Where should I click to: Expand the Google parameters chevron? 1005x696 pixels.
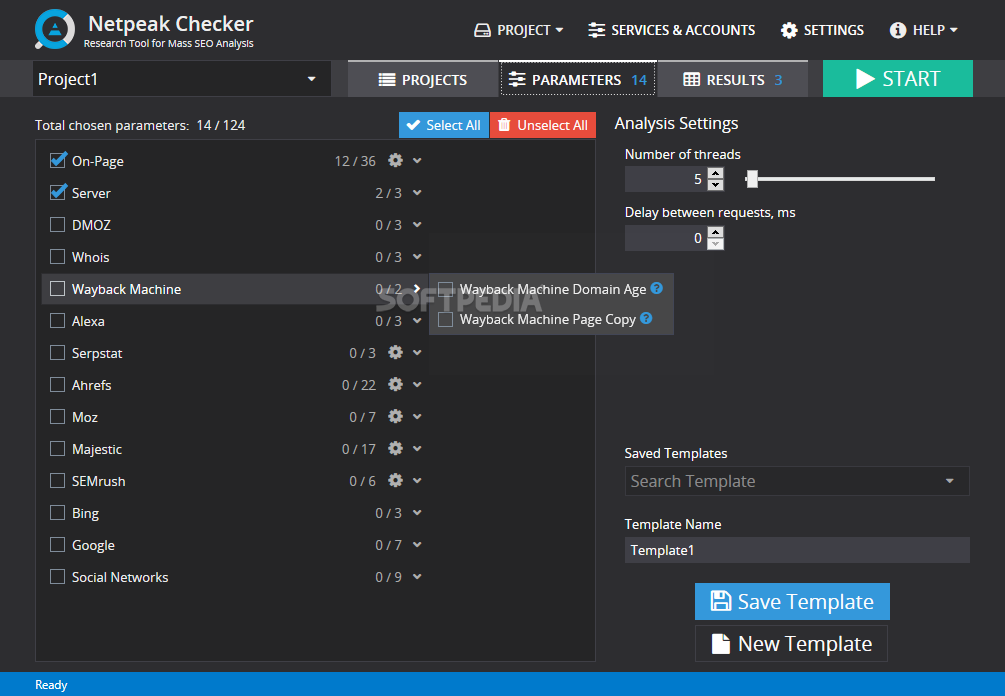tap(417, 545)
